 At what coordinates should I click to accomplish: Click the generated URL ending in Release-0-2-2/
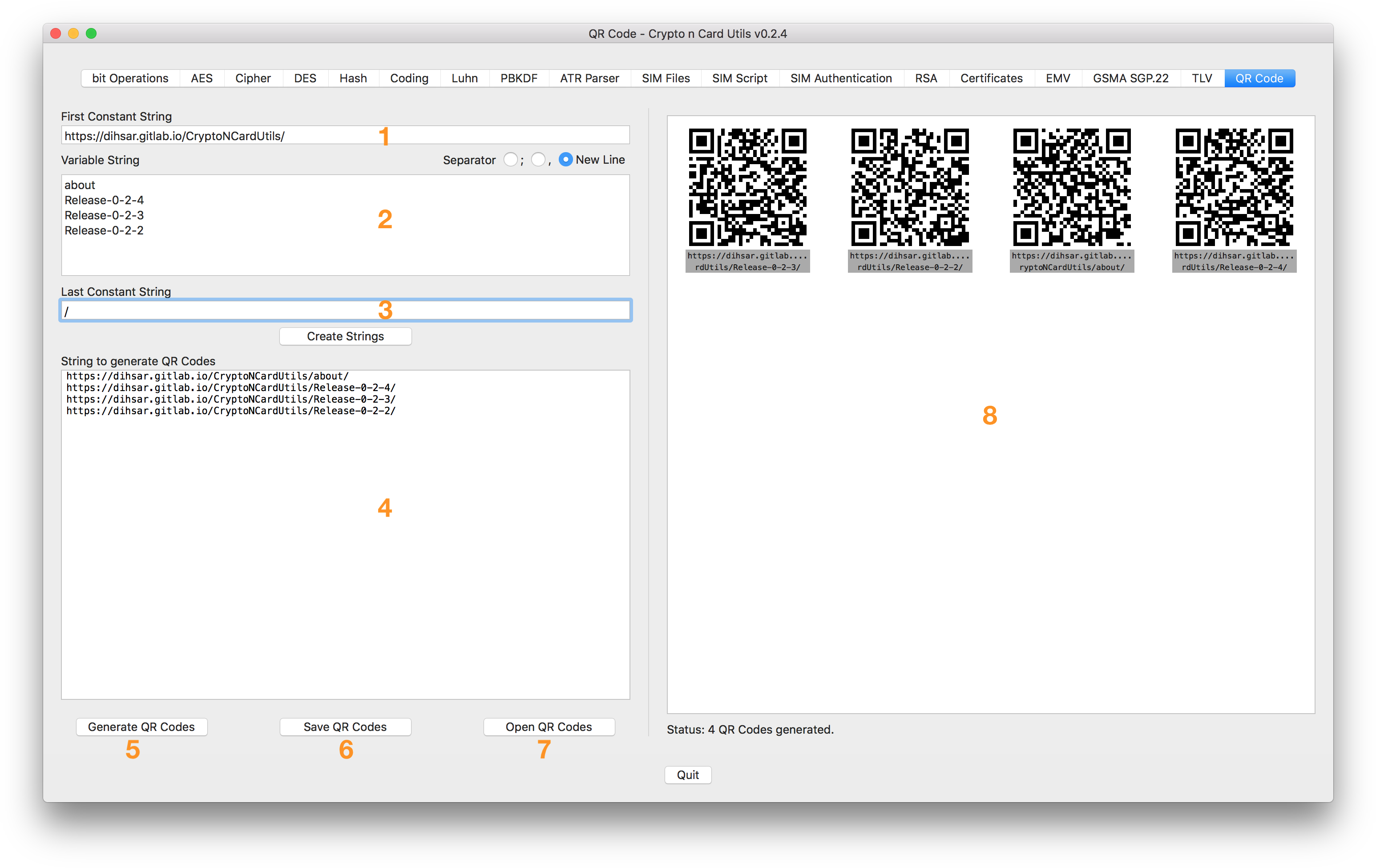click(x=231, y=411)
